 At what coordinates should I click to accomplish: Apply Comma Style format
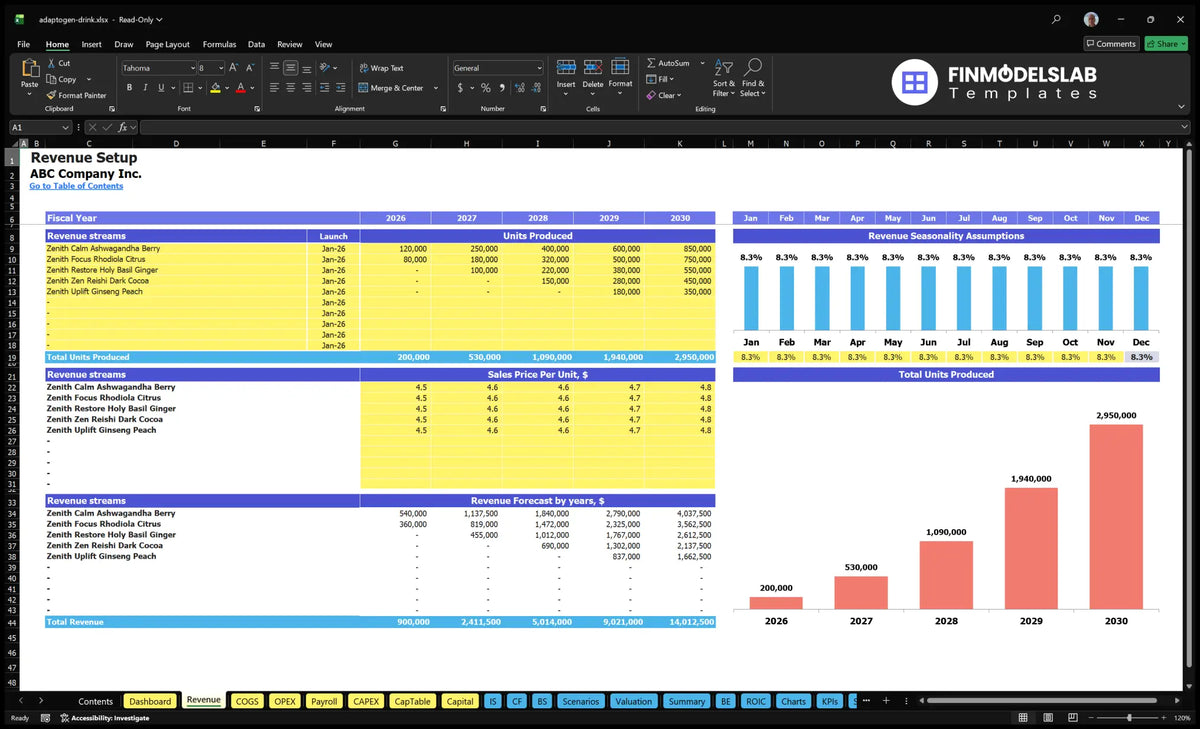click(x=501, y=88)
